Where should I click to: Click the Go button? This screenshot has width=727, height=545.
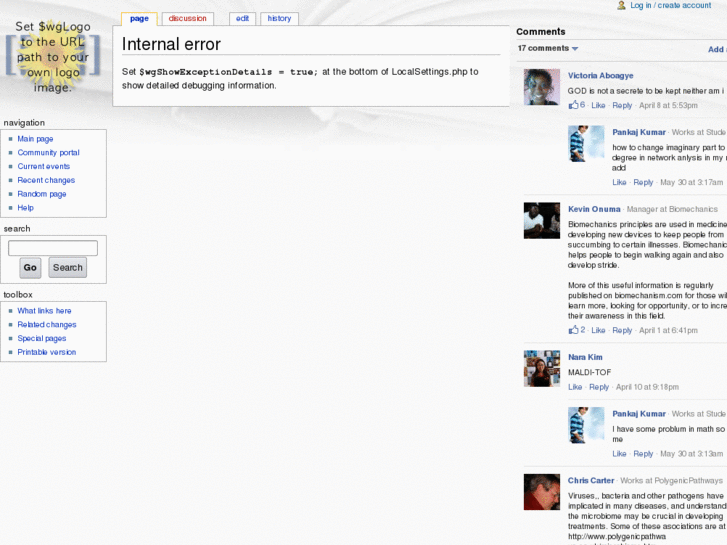(30, 268)
